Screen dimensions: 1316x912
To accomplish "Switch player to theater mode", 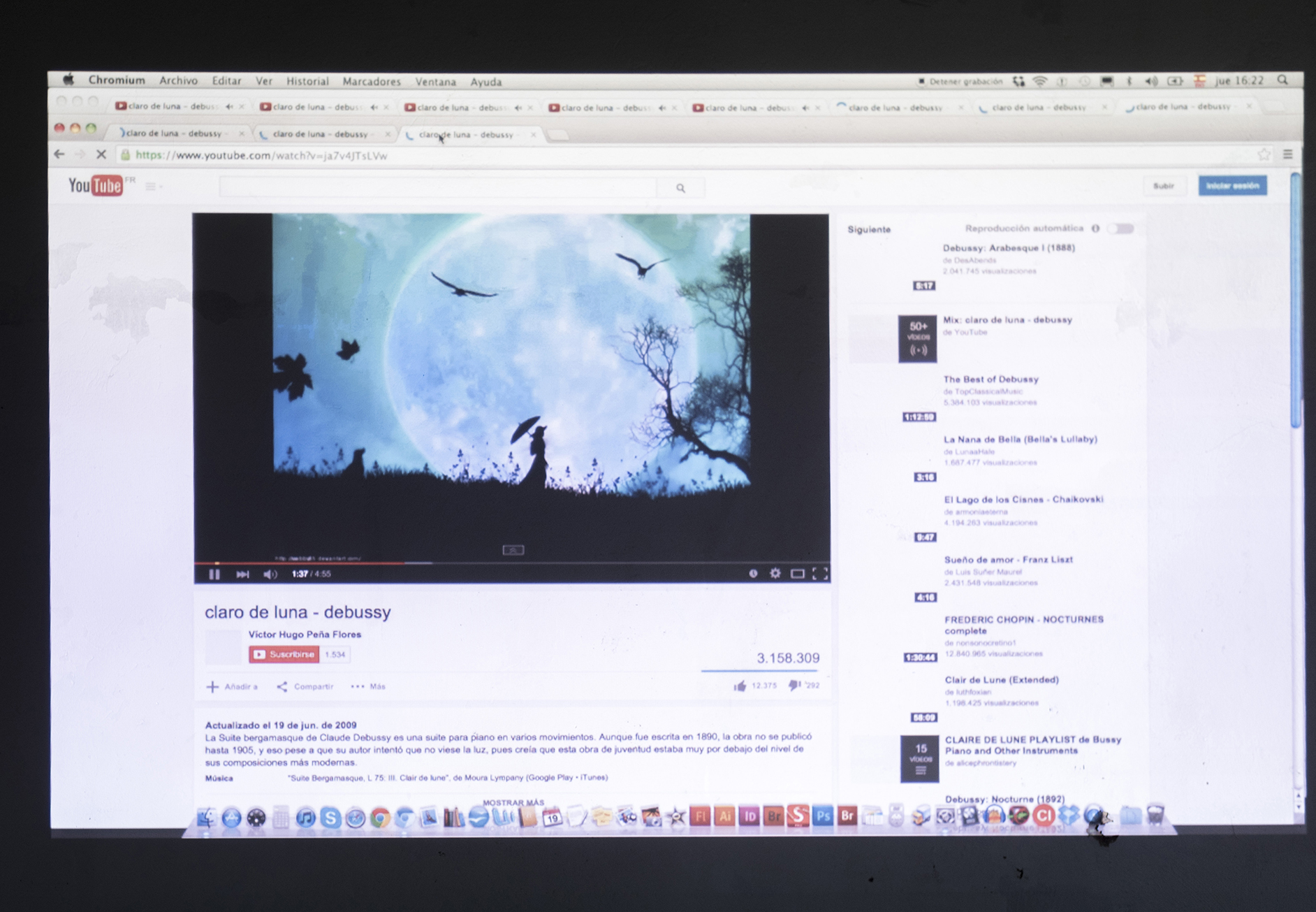I will [x=797, y=574].
